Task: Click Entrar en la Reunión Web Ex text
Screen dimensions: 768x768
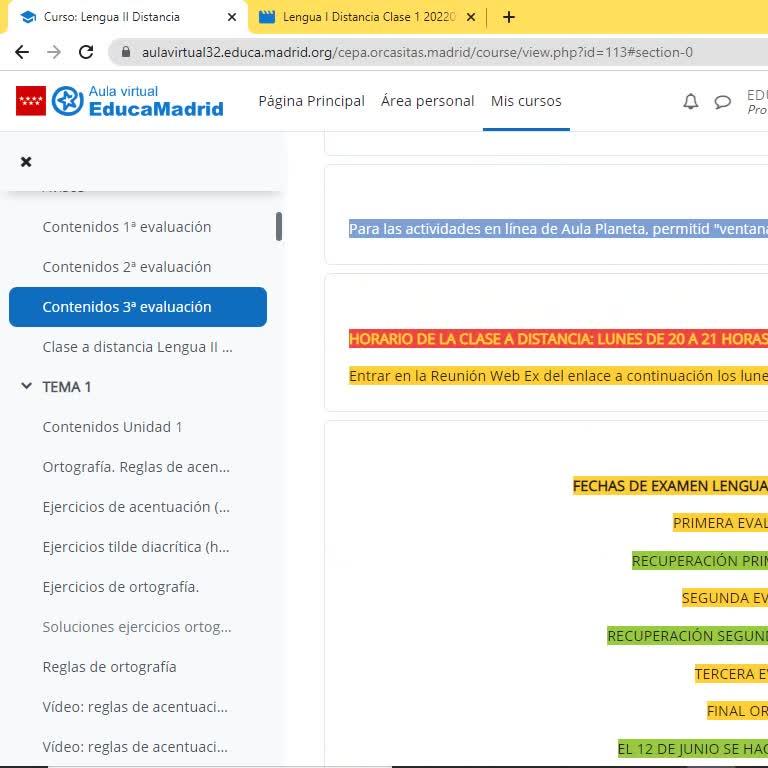Action: click(x=558, y=376)
